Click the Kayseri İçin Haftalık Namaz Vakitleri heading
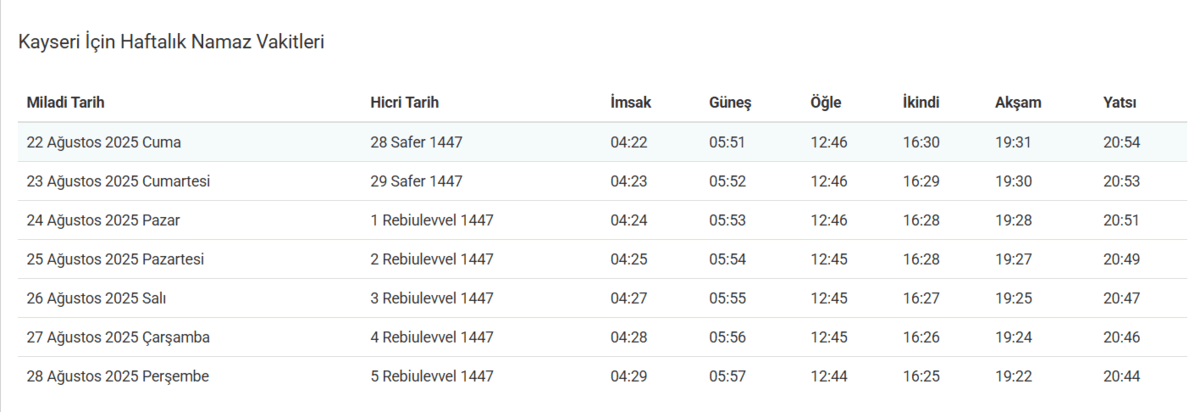The height and width of the screenshot is (412, 1200). [x=171, y=42]
